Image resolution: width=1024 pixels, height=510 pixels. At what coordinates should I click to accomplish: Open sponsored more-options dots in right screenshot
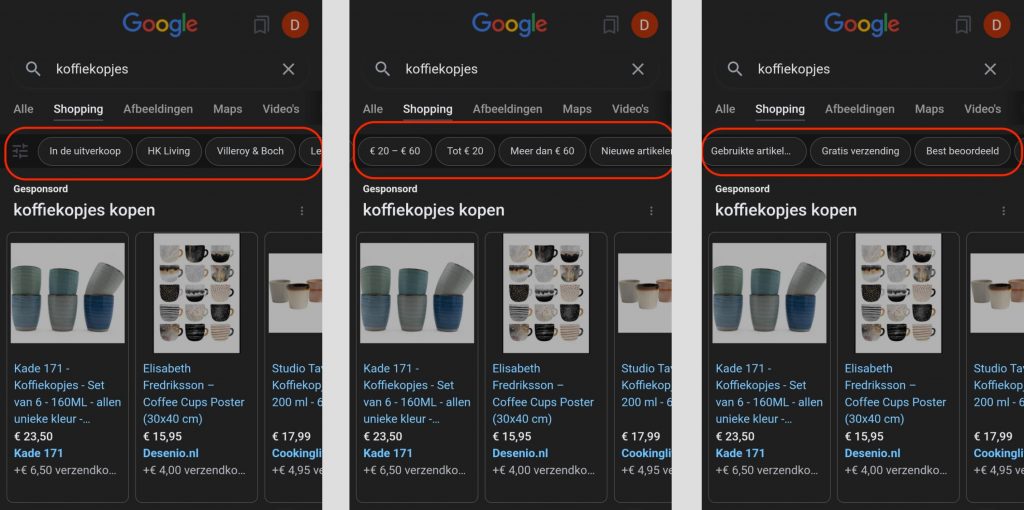point(1003,211)
